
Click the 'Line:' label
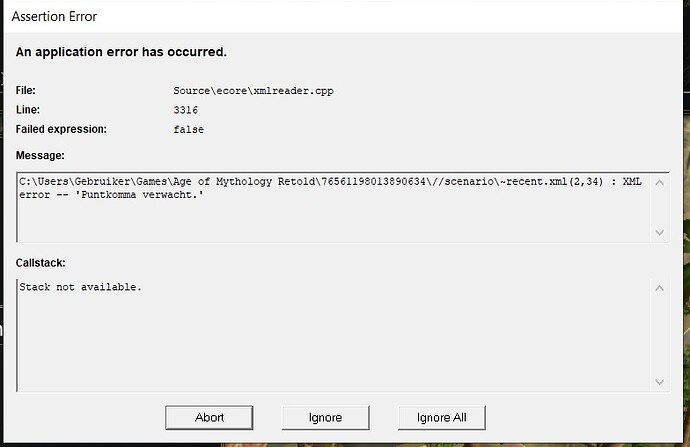click(x=28, y=110)
